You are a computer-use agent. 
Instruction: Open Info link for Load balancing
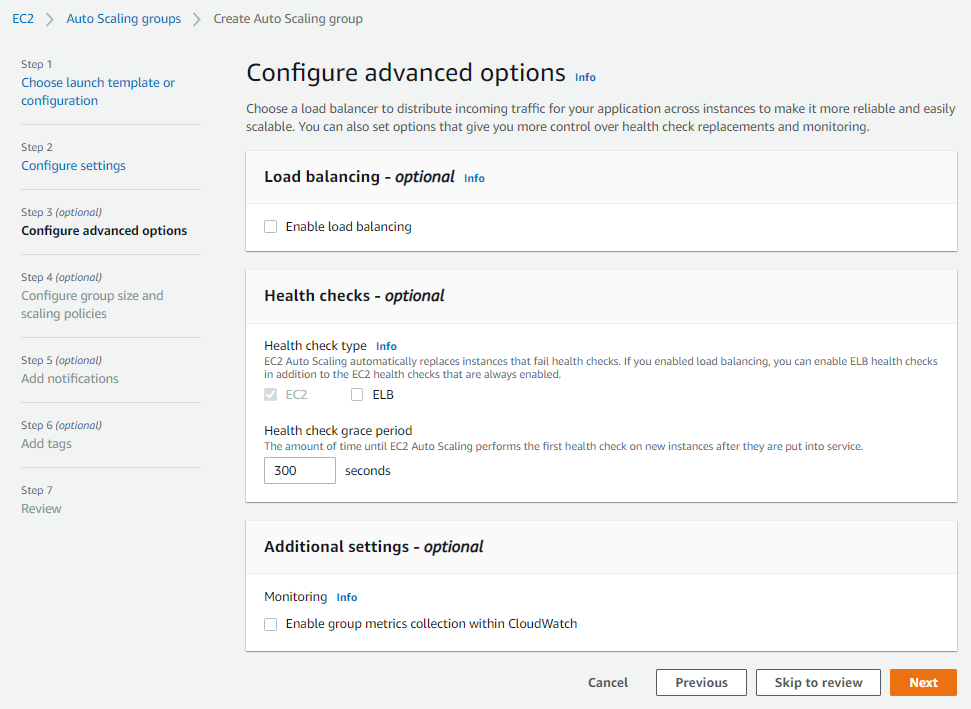[474, 178]
